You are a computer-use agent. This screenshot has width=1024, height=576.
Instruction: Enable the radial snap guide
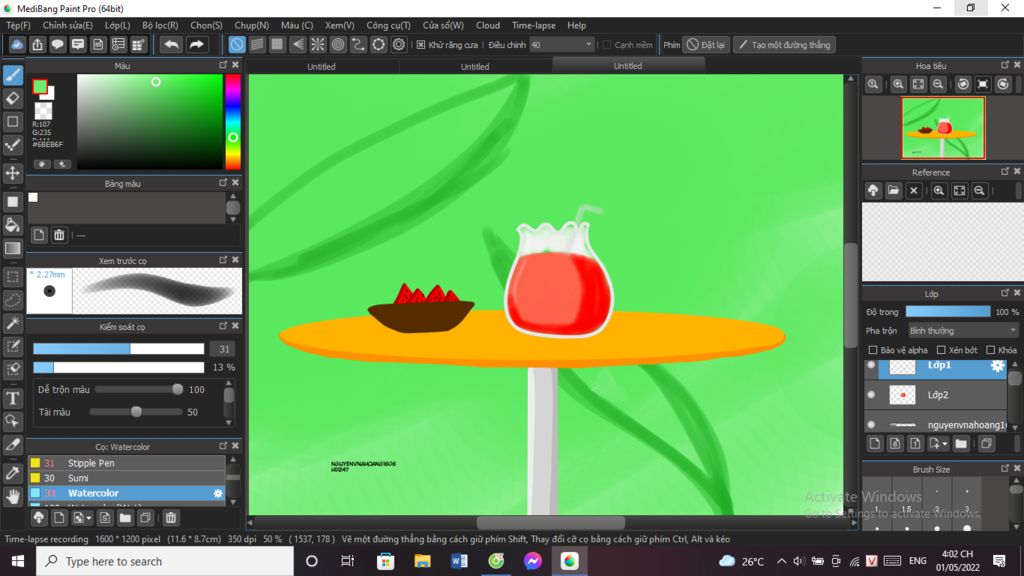point(317,44)
